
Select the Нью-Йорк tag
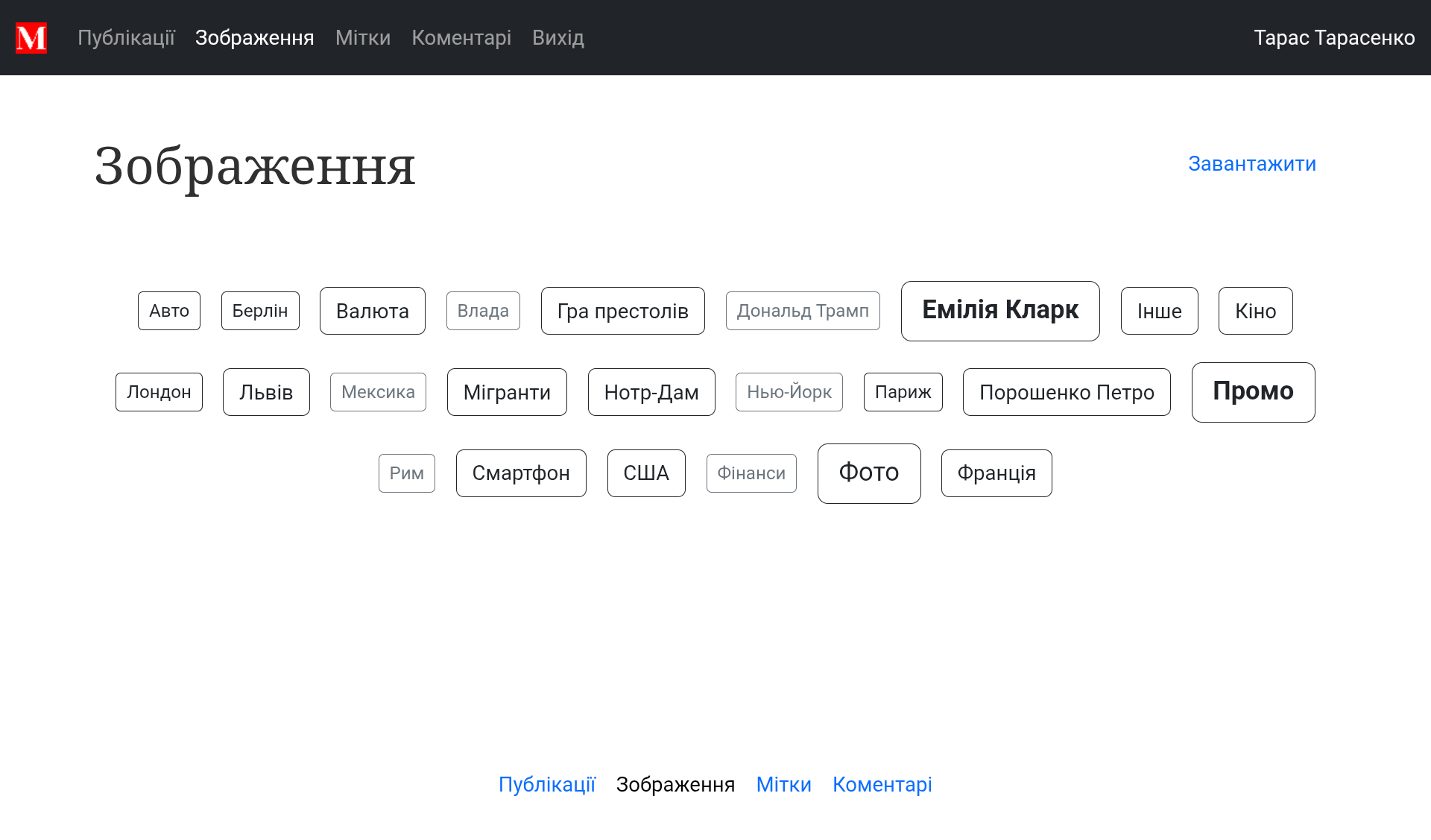click(x=789, y=392)
